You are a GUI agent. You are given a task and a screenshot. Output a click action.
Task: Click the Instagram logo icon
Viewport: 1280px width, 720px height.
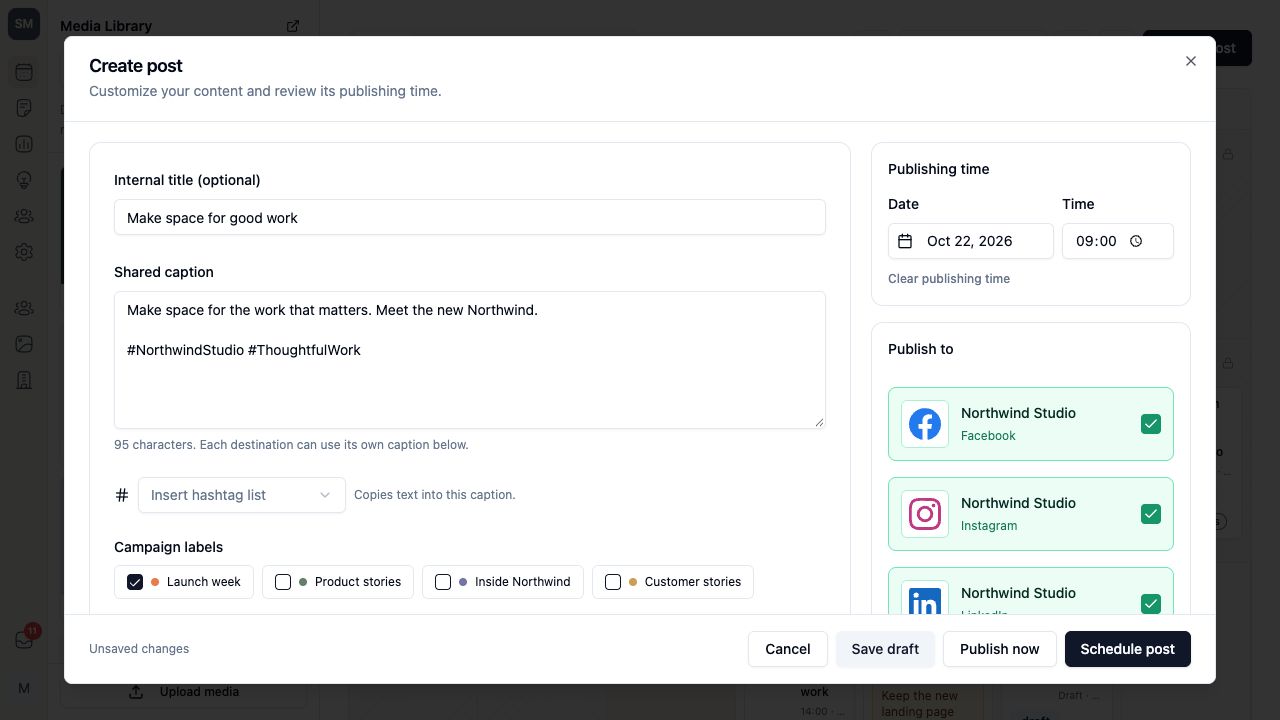(x=925, y=514)
